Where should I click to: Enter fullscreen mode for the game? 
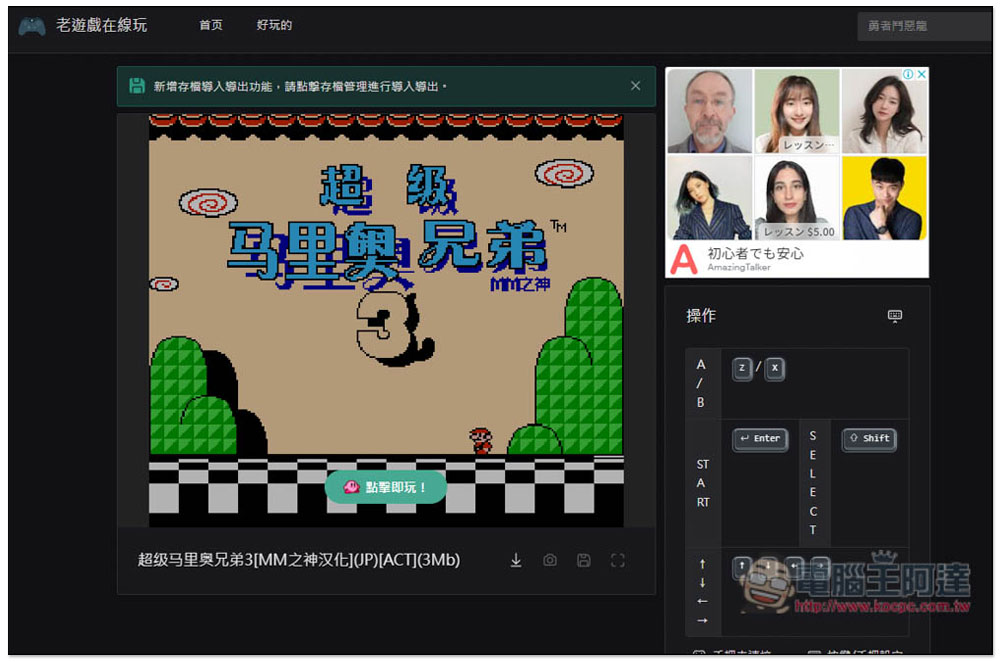tap(617, 560)
